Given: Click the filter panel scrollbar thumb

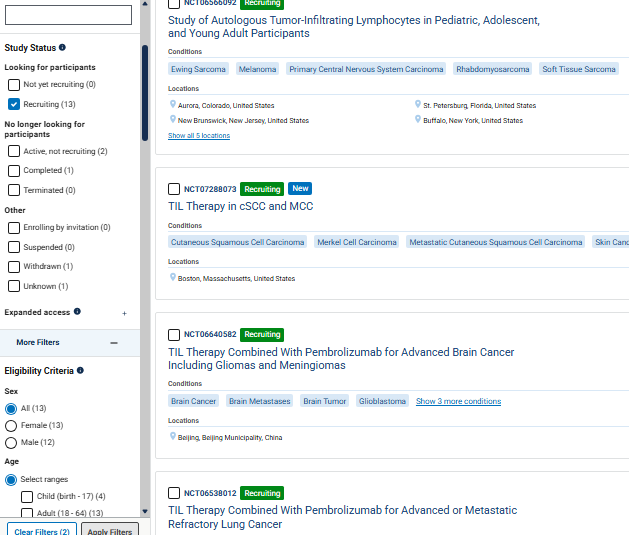Looking at the screenshot, I should point(145,93).
